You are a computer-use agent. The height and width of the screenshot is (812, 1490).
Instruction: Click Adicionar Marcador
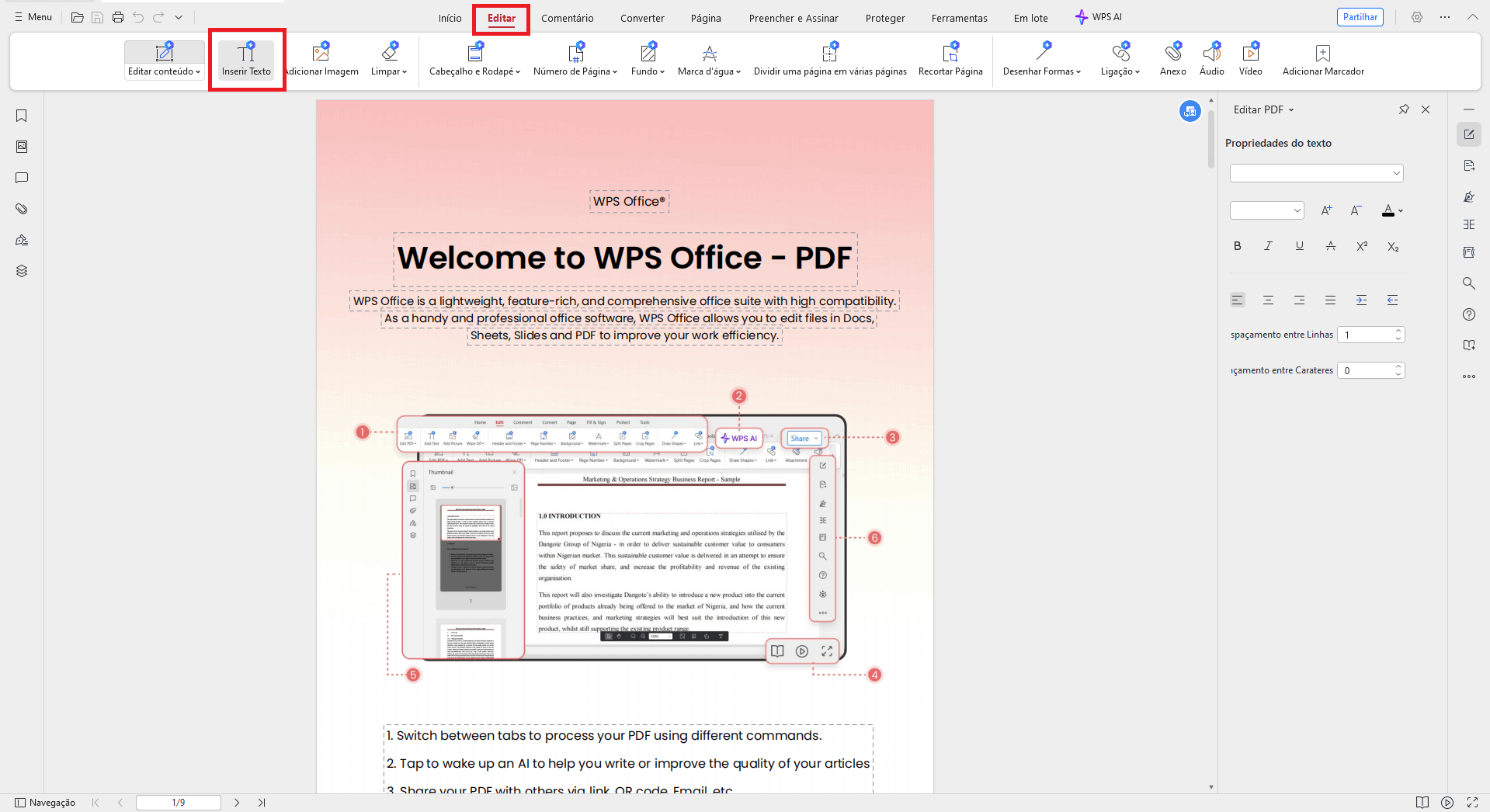tap(1323, 60)
